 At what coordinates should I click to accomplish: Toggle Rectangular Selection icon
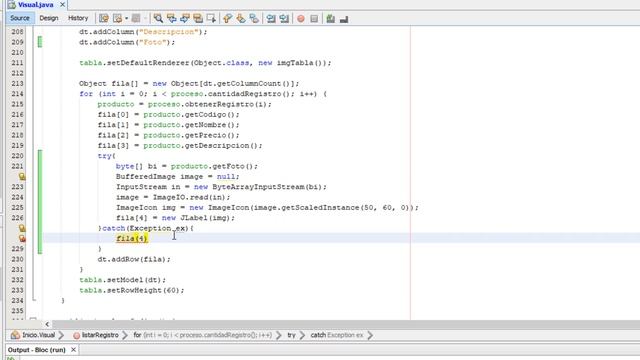211,18
